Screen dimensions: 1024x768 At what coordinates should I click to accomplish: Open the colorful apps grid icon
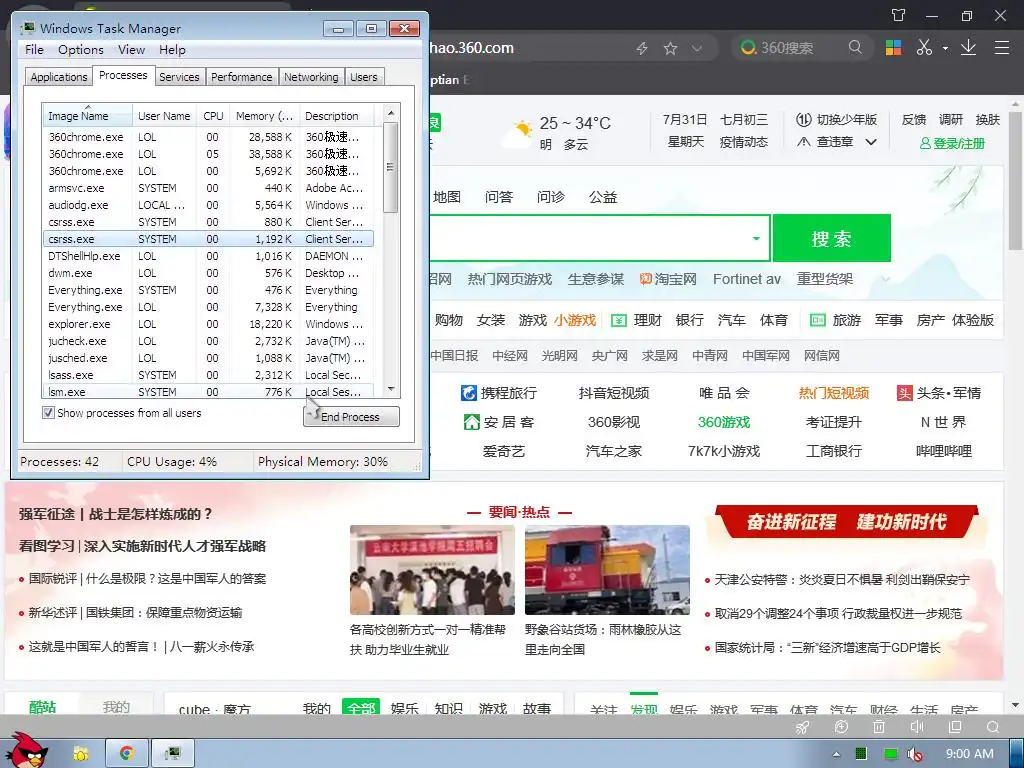click(x=893, y=48)
